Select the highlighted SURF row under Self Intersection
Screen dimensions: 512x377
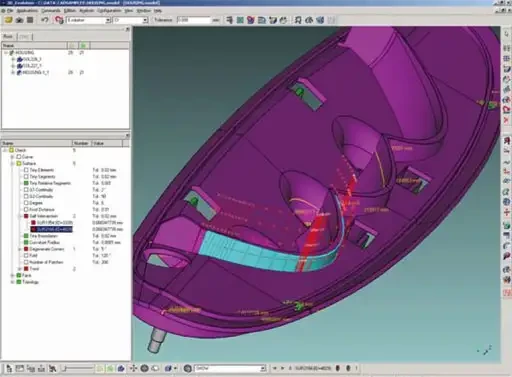(x=52, y=229)
